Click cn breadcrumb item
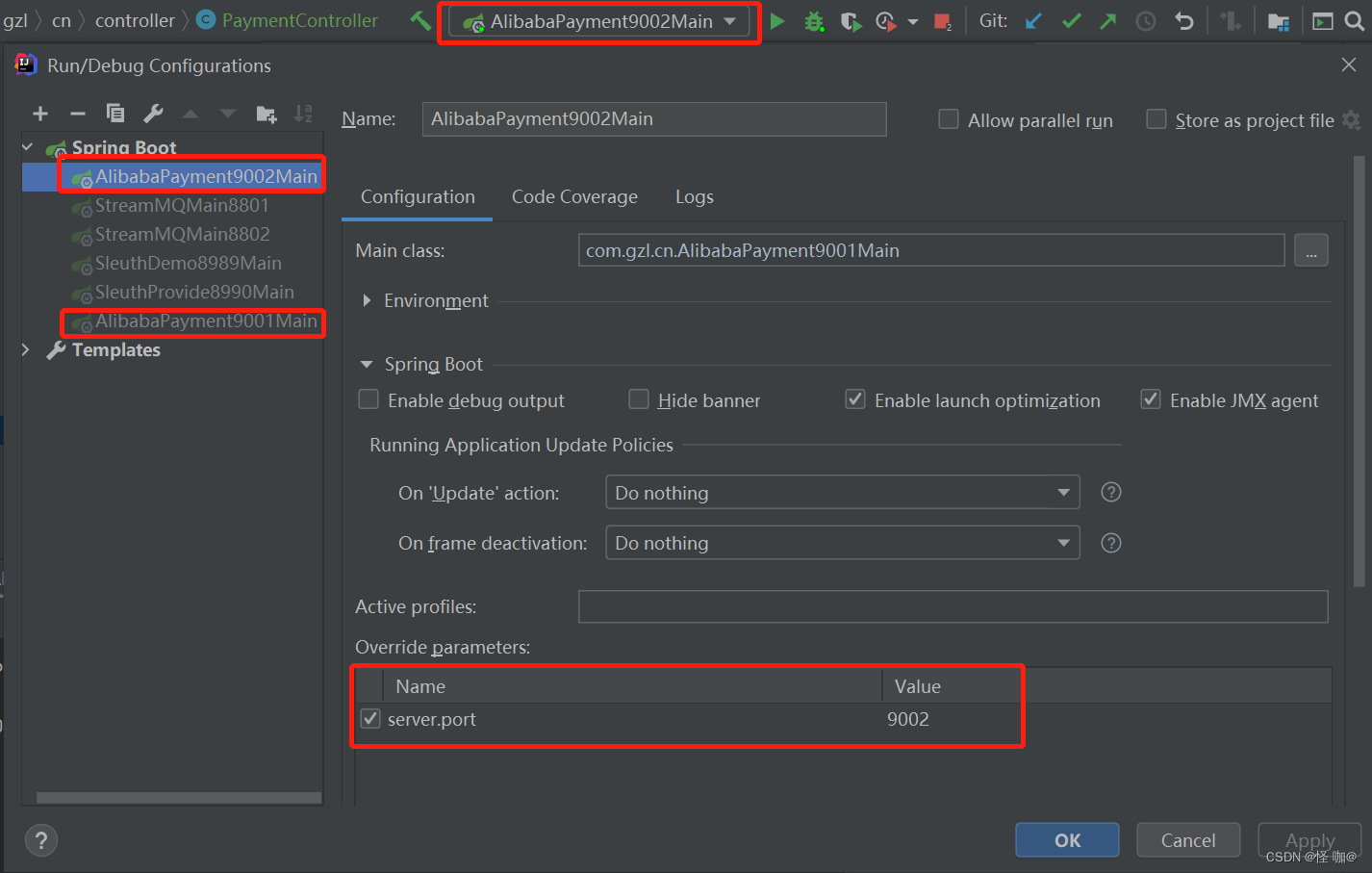 [x=62, y=20]
